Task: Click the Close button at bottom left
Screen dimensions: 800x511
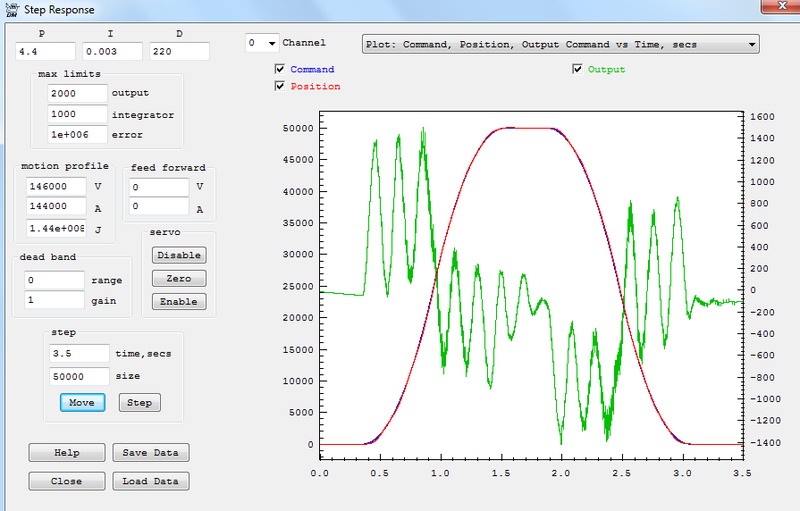Action: pyautogui.click(x=67, y=481)
